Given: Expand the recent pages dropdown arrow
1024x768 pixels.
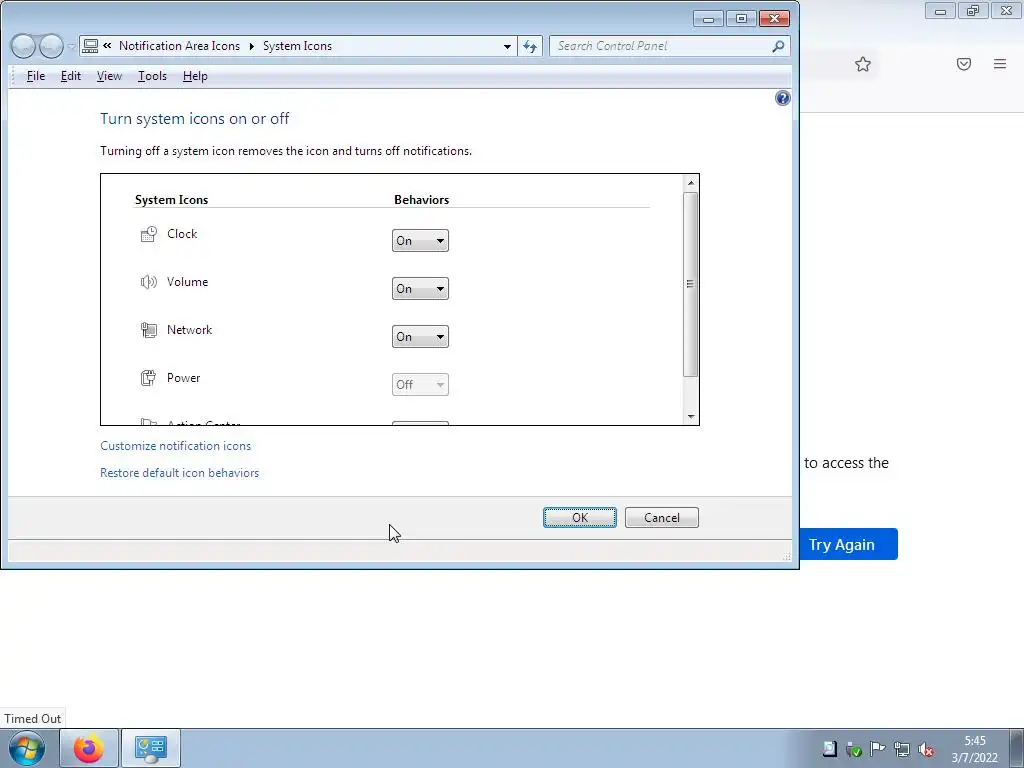Looking at the screenshot, I should 71,46.
